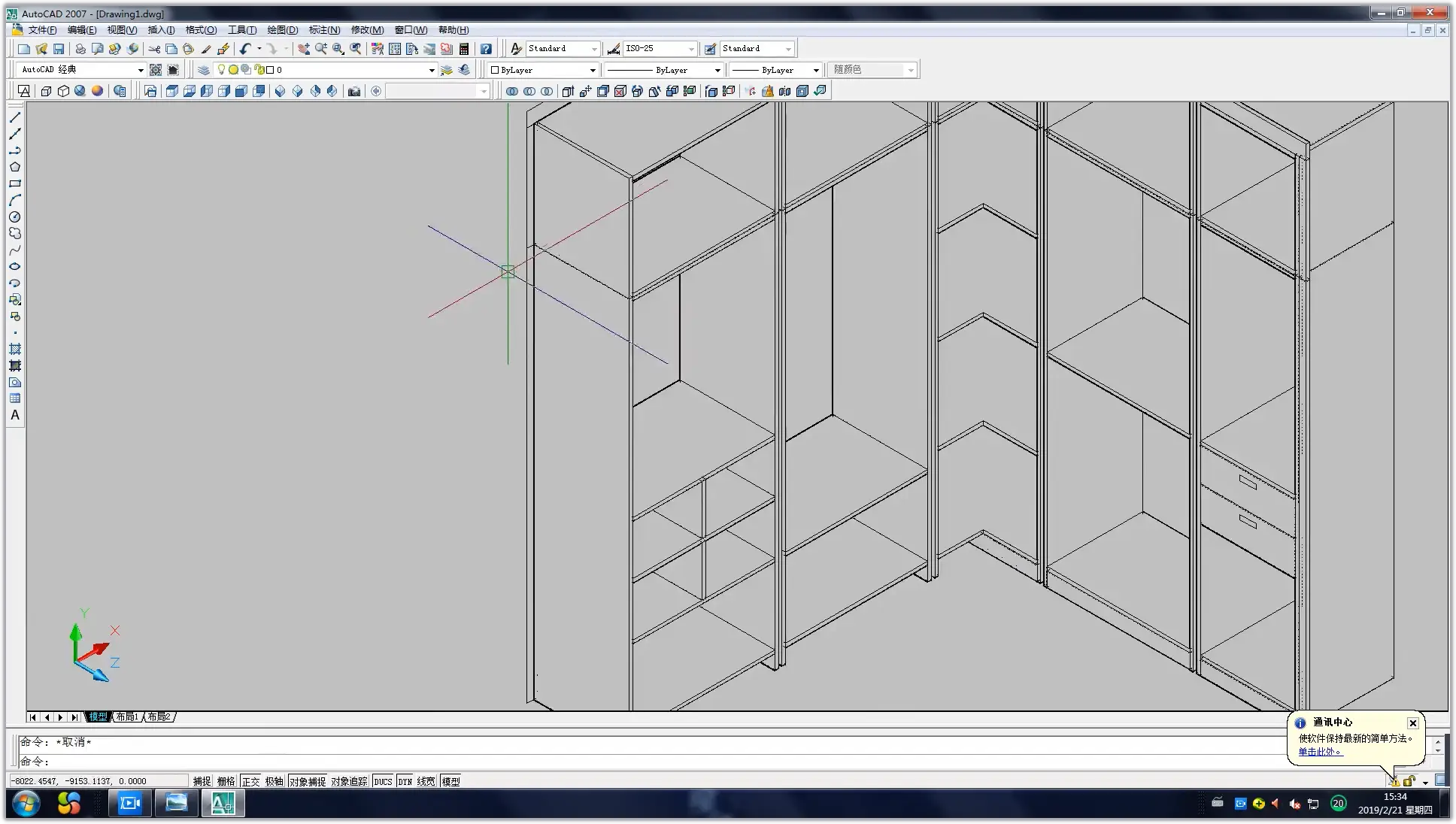Click the 单击此处 link in notification
The height and width of the screenshot is (824, 1456).
(x=1319, y=751)
